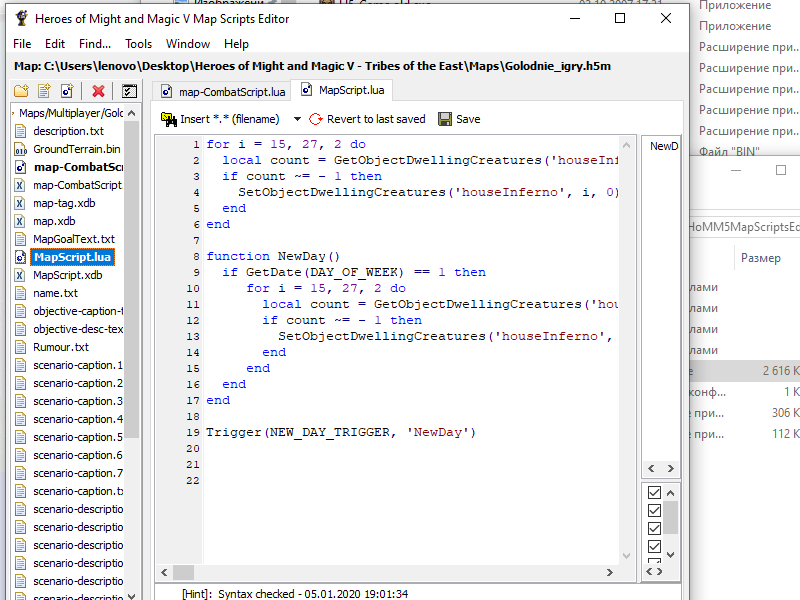Switch to the map-CombatScript.lua tab
This screenshot has height=600, width=800.
pos(222,91)
